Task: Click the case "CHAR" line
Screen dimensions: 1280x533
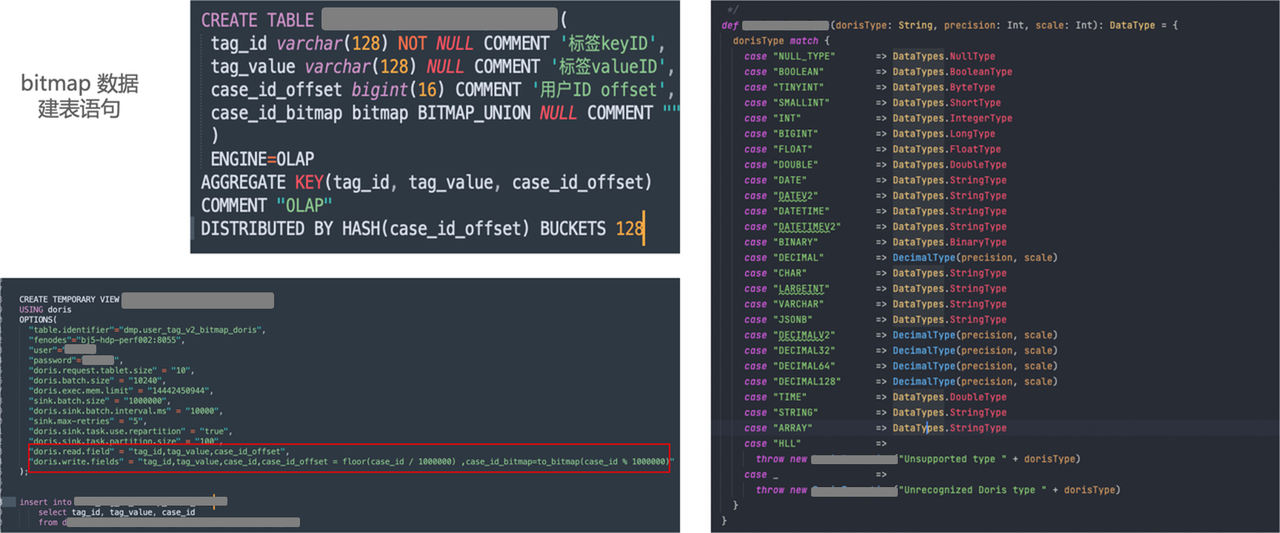Action: [x=875, y=273]
